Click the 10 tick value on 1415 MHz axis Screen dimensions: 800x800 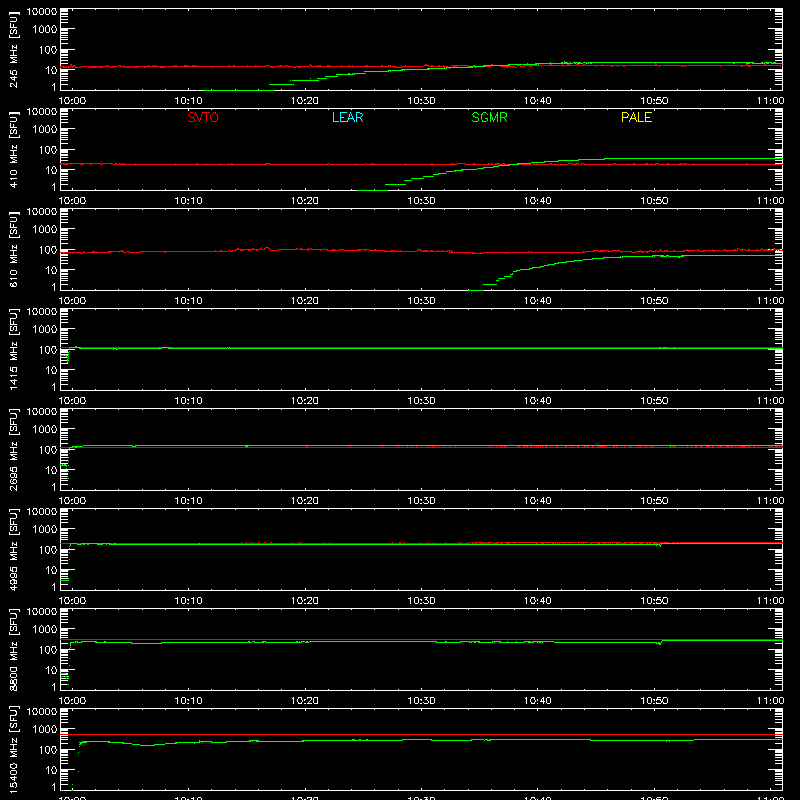(x=51, y=370)
